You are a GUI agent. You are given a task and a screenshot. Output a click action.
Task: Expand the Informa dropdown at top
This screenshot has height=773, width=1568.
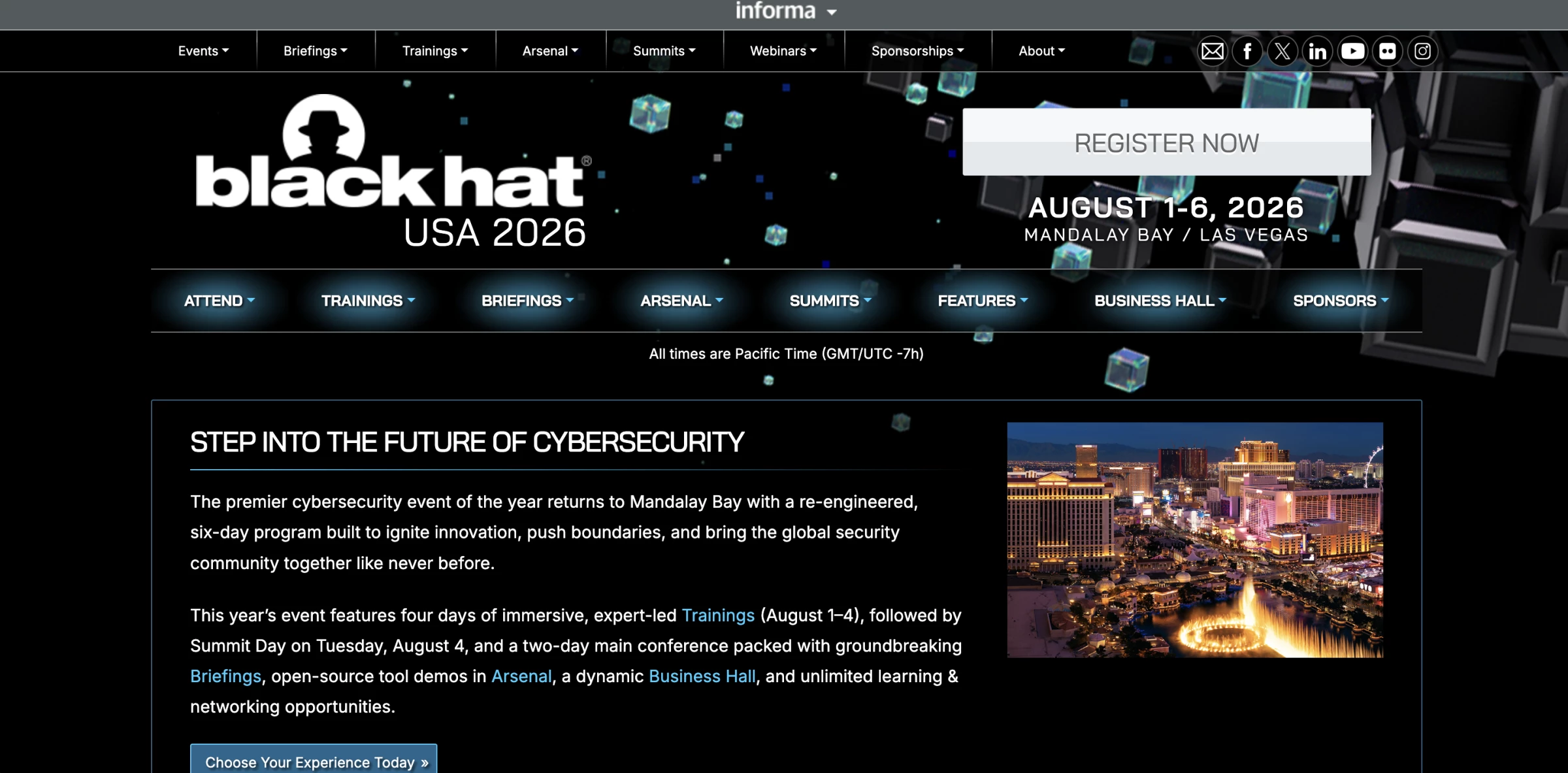tap(786, 11)
